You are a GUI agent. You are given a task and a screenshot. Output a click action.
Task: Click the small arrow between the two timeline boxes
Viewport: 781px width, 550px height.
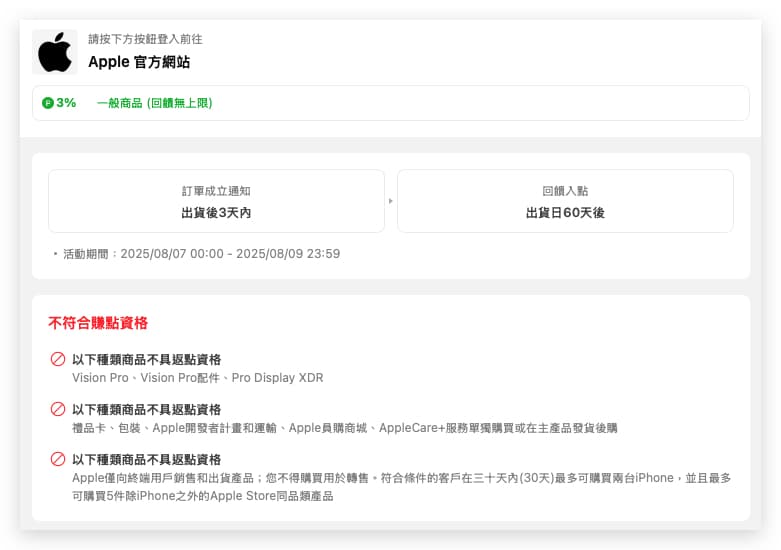point(391,201)
